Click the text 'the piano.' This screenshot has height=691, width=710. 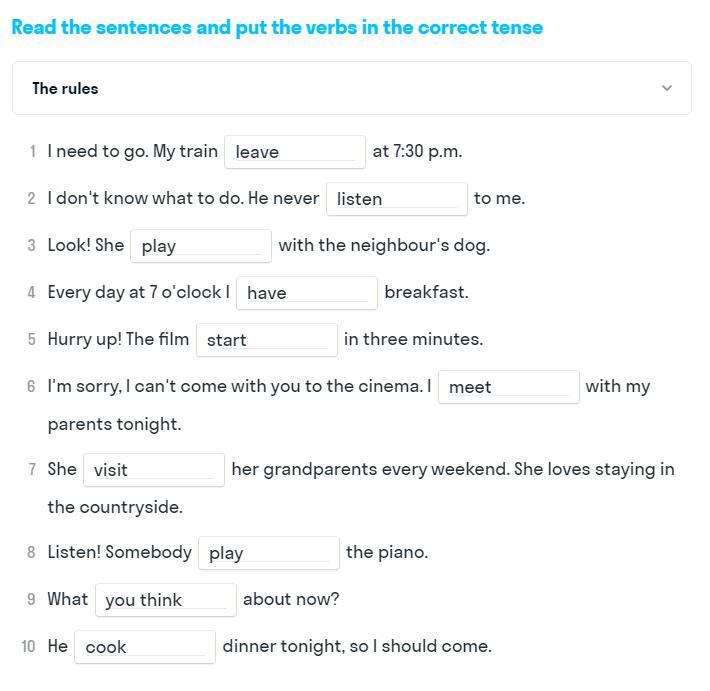[387, 552]
